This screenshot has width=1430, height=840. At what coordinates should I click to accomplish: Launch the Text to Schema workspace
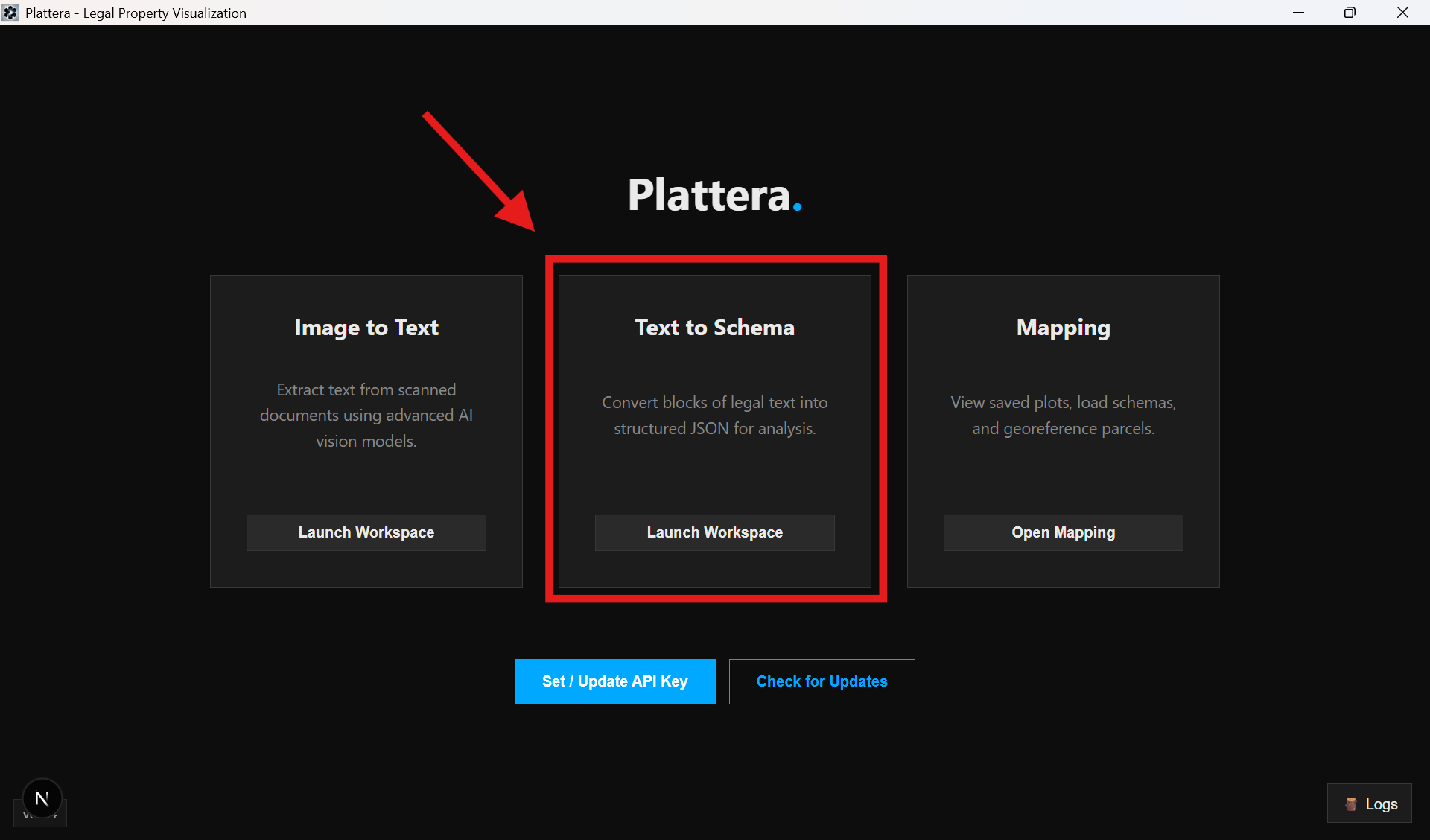[x=714, y=532]
